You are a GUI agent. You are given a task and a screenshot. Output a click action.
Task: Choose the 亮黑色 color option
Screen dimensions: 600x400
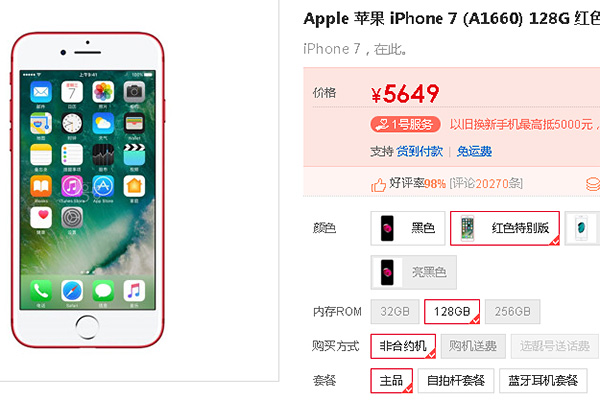[x=413, y=272]
